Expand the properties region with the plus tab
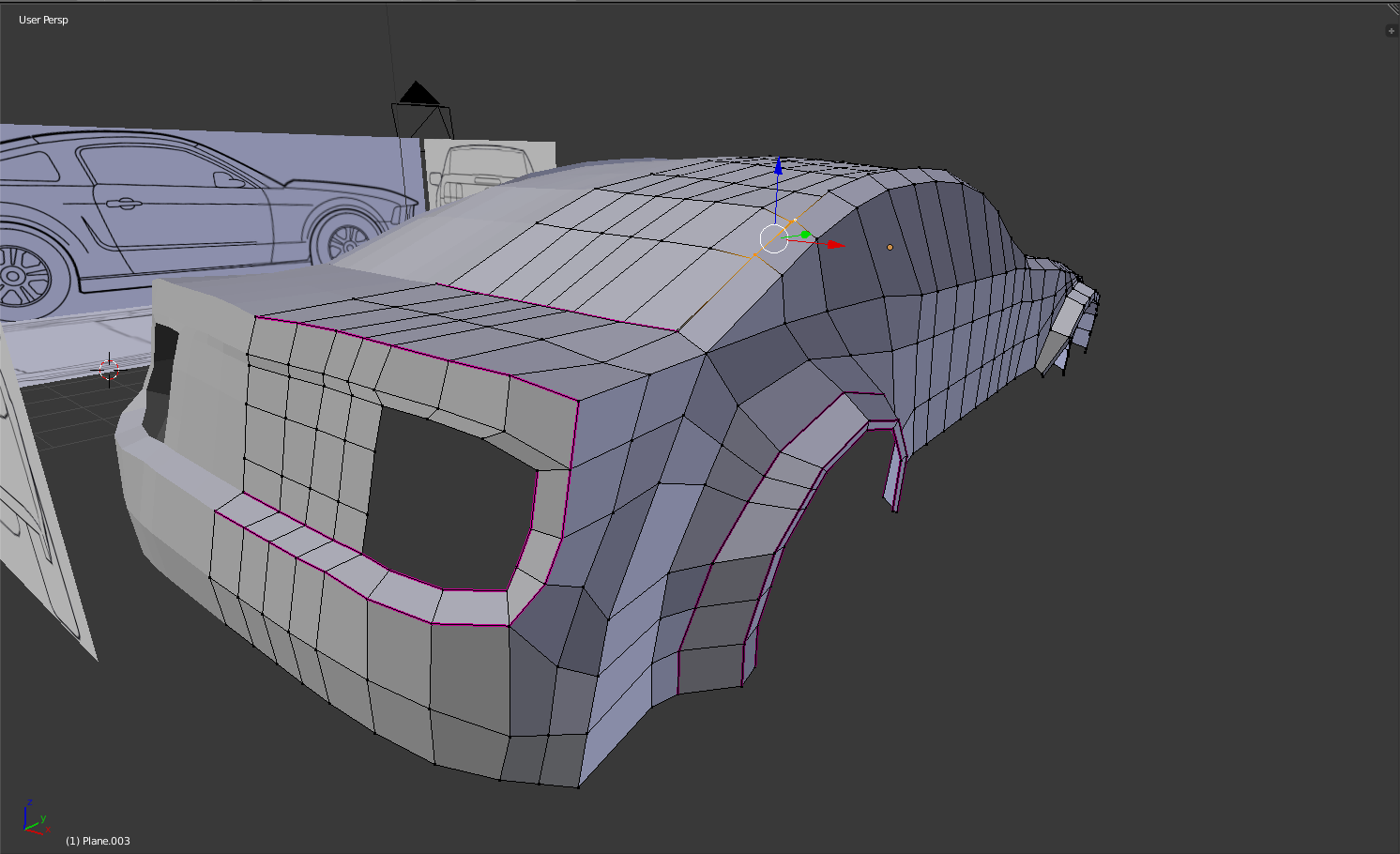Screen dimensions: 1400x854 pyautogui.click(x=1392, y=31)
